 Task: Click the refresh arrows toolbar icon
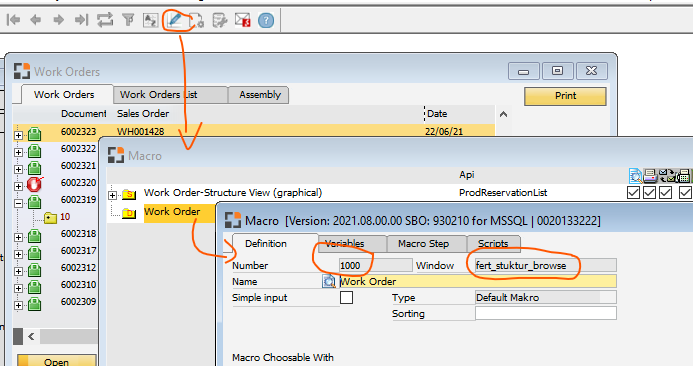[x=105, y=20]
